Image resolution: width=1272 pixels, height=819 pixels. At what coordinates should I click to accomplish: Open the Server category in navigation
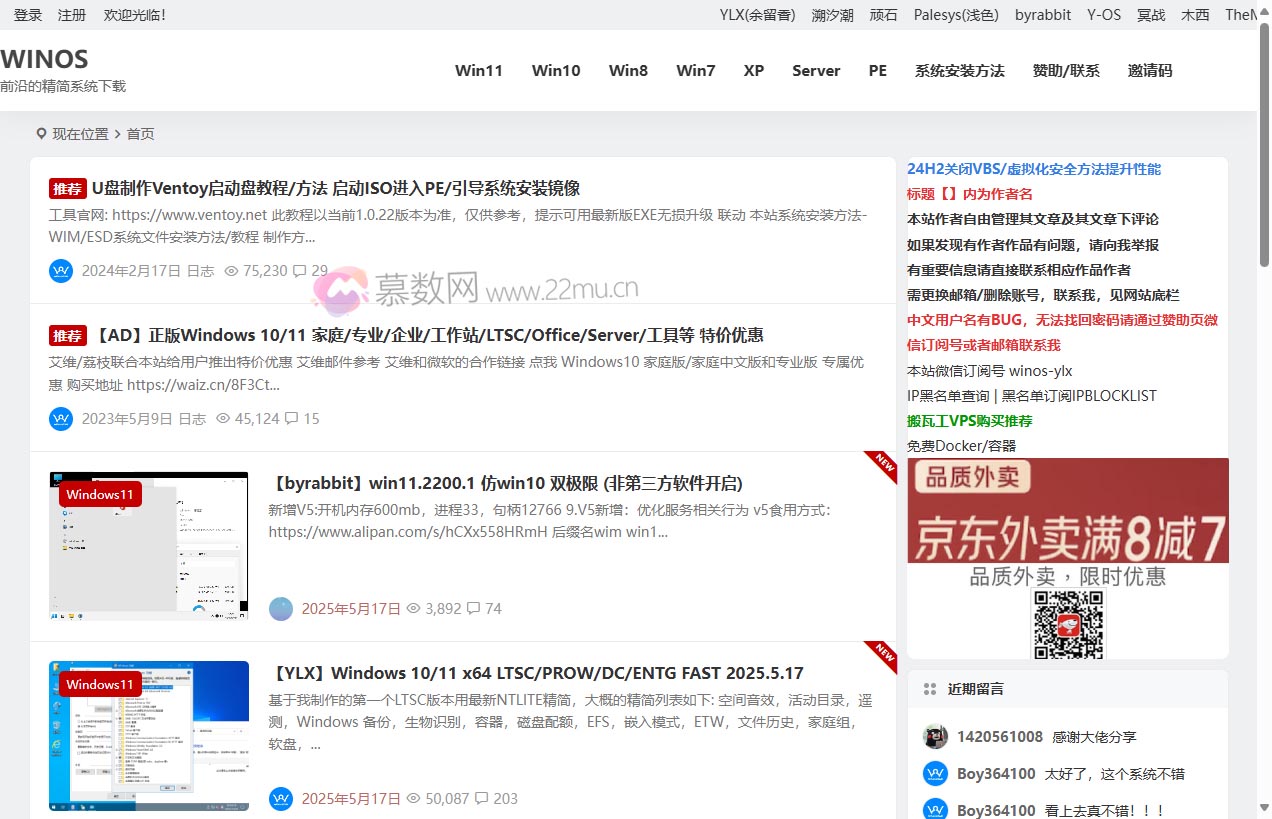[x=816, y=71]
